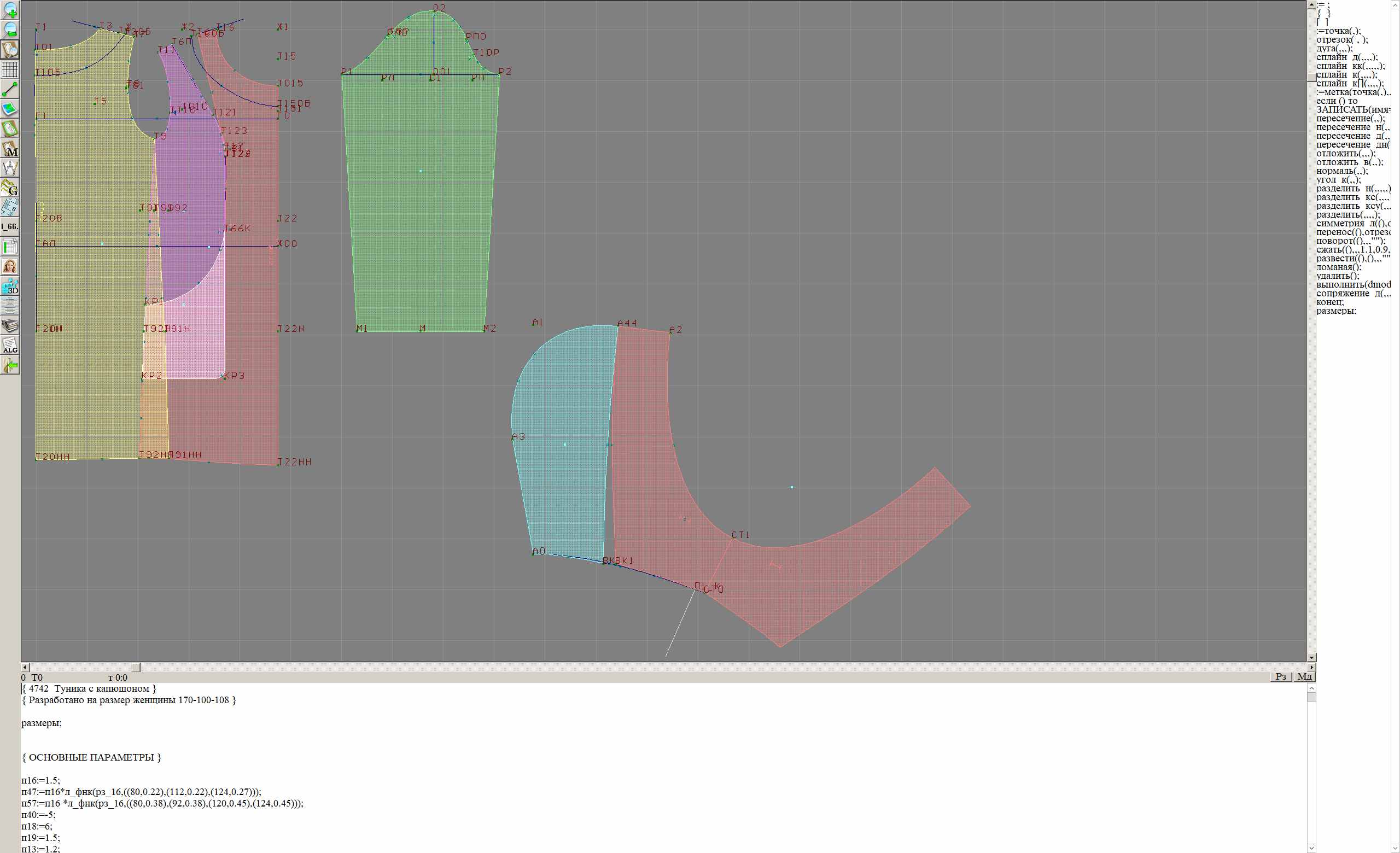Open the woman portrait mannequin icon
The width and height of the screenshot is (1400, 853).
[10, 266]
